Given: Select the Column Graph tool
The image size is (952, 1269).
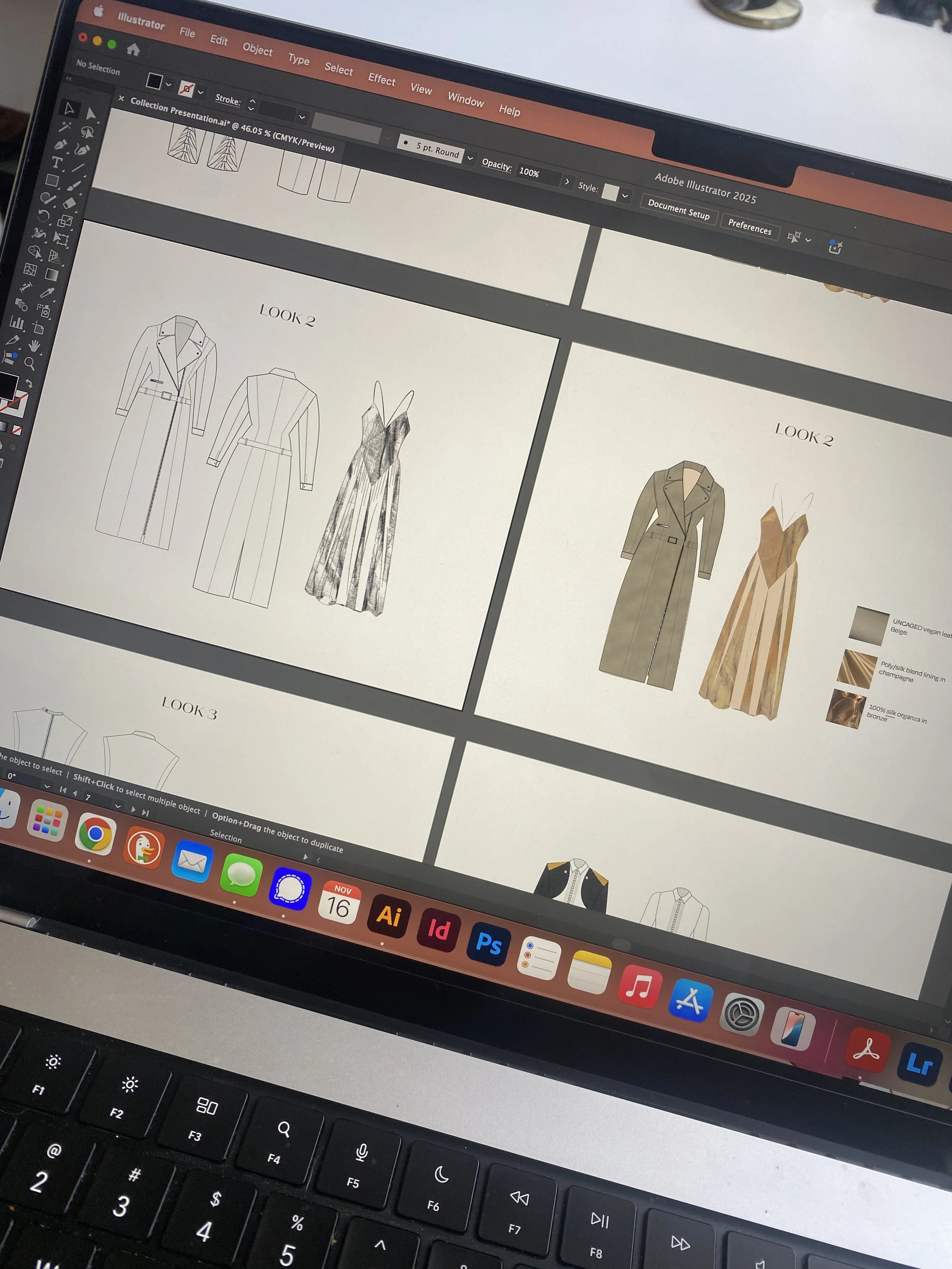Looking at the screenshot, I should pyautogui.click(x=17, y=323).
